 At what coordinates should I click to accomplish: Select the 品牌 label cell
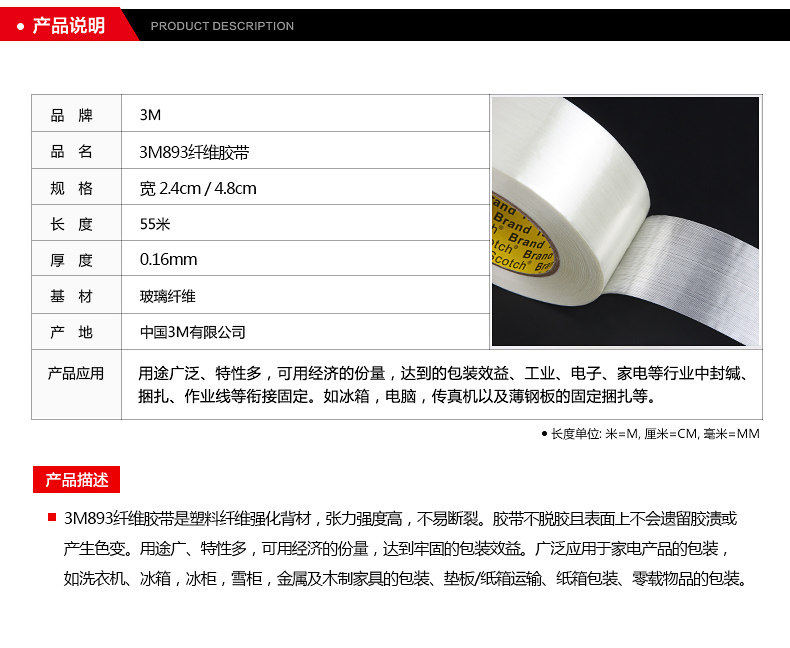pos(77,114)
